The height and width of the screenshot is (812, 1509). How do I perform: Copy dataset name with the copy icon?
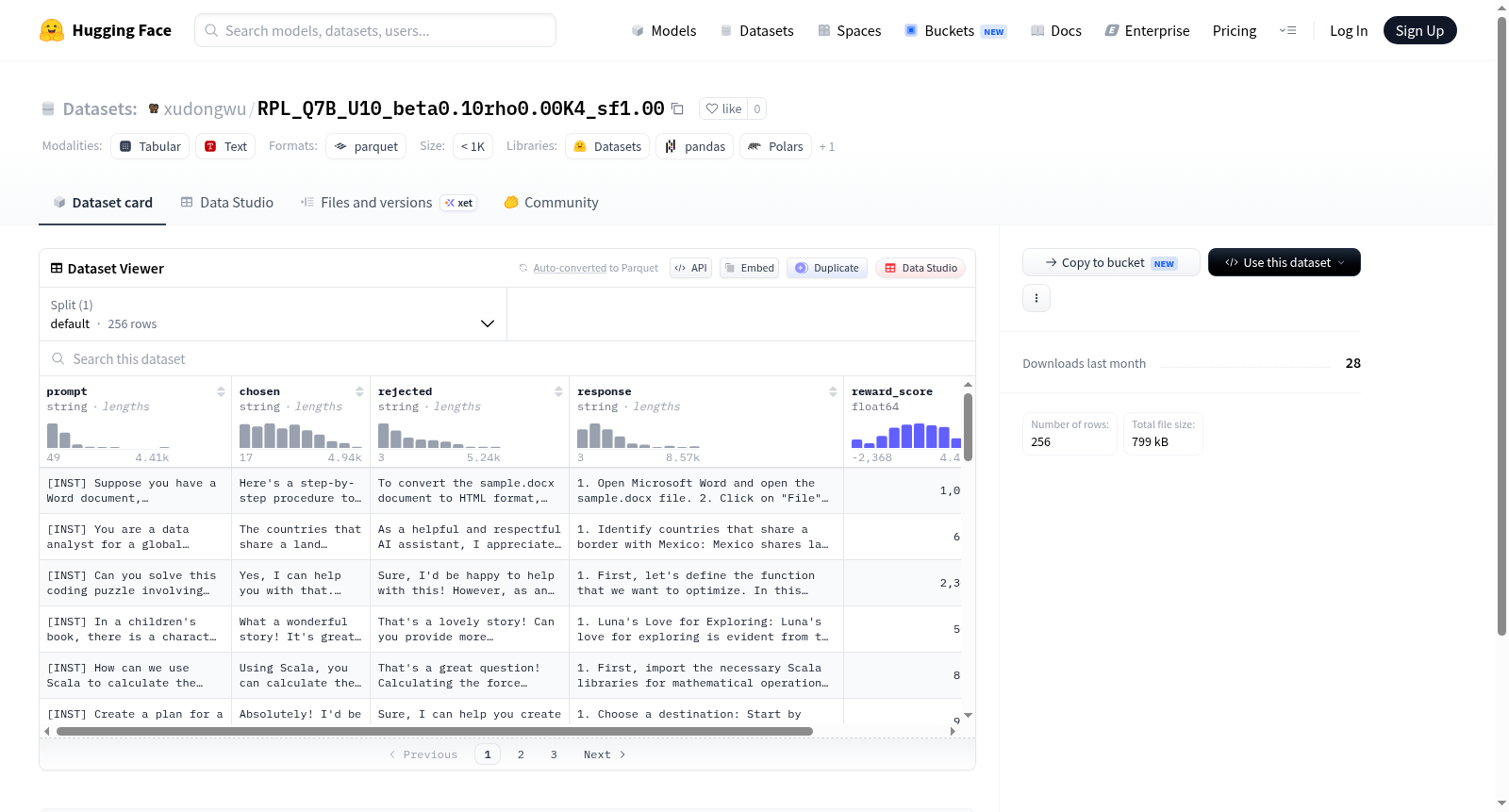(677, 108)
